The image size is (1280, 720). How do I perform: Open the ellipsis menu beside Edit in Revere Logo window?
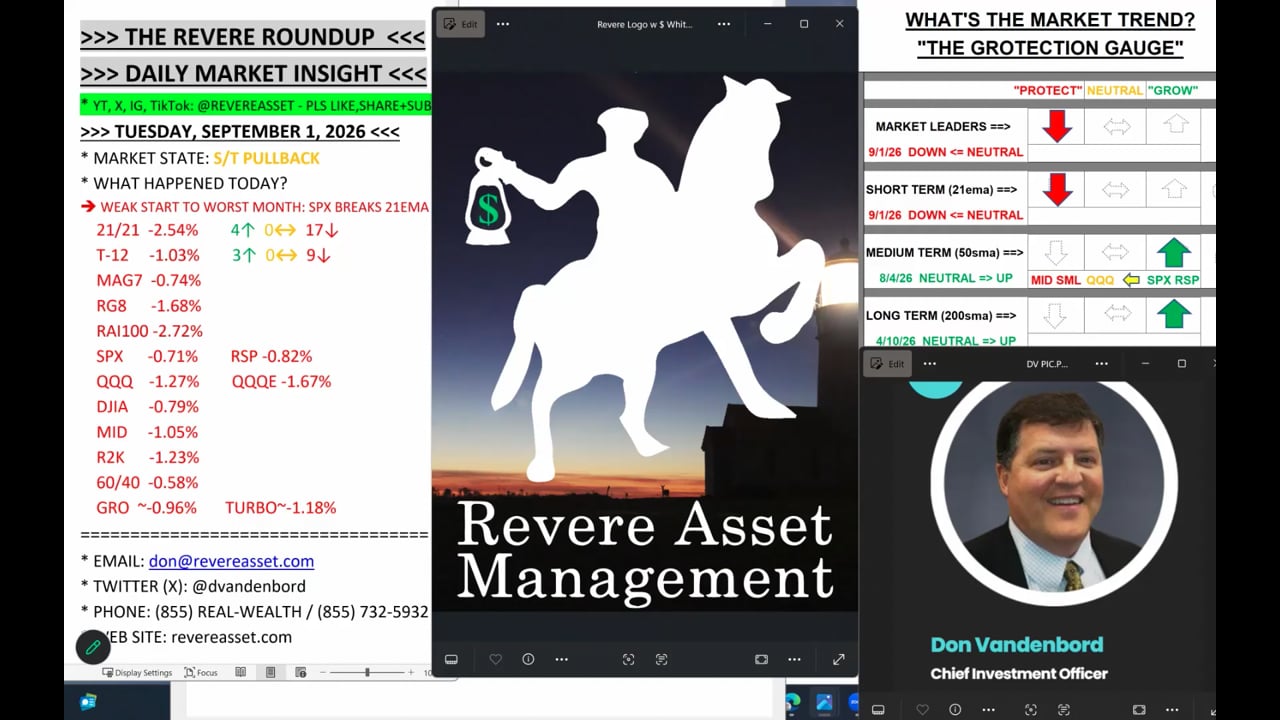(503, 24)
